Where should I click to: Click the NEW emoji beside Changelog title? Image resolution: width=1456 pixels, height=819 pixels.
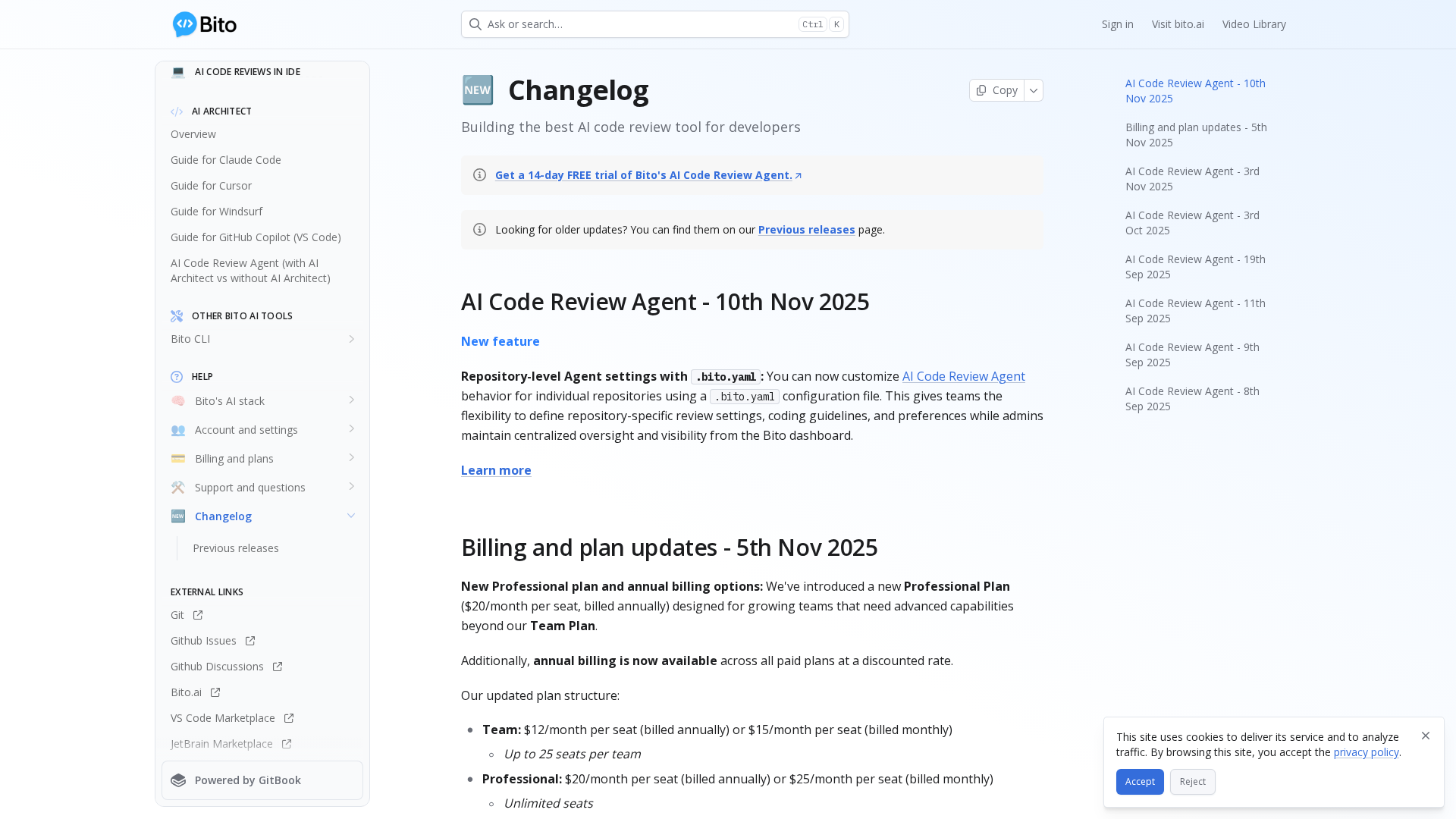point(478,90)
